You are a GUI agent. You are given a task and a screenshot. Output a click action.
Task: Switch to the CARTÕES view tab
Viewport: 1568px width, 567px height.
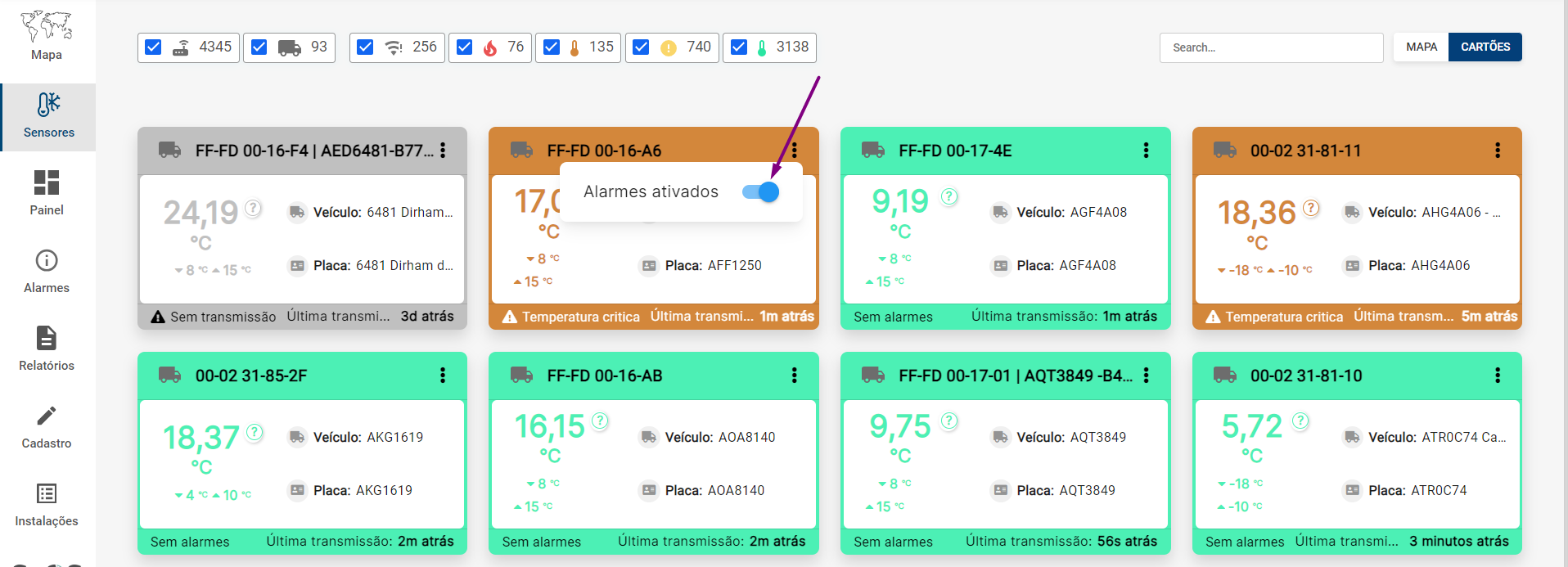(1485, 47)
